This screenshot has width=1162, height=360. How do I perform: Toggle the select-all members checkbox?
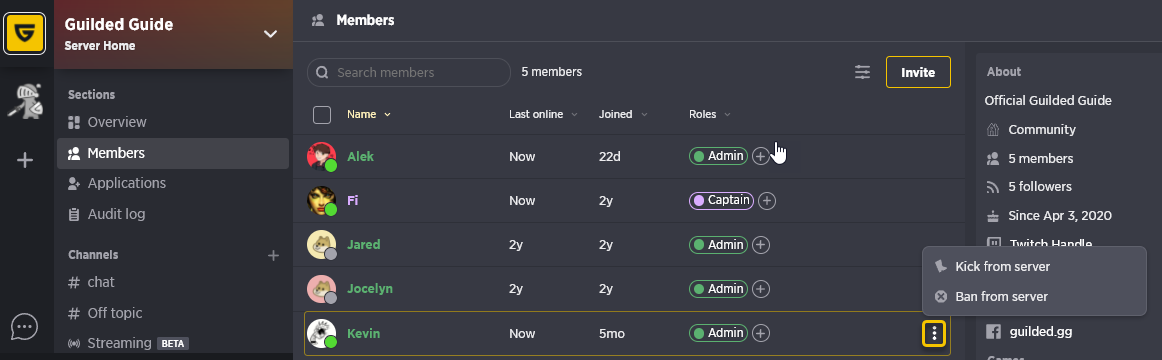click(322, 115)
